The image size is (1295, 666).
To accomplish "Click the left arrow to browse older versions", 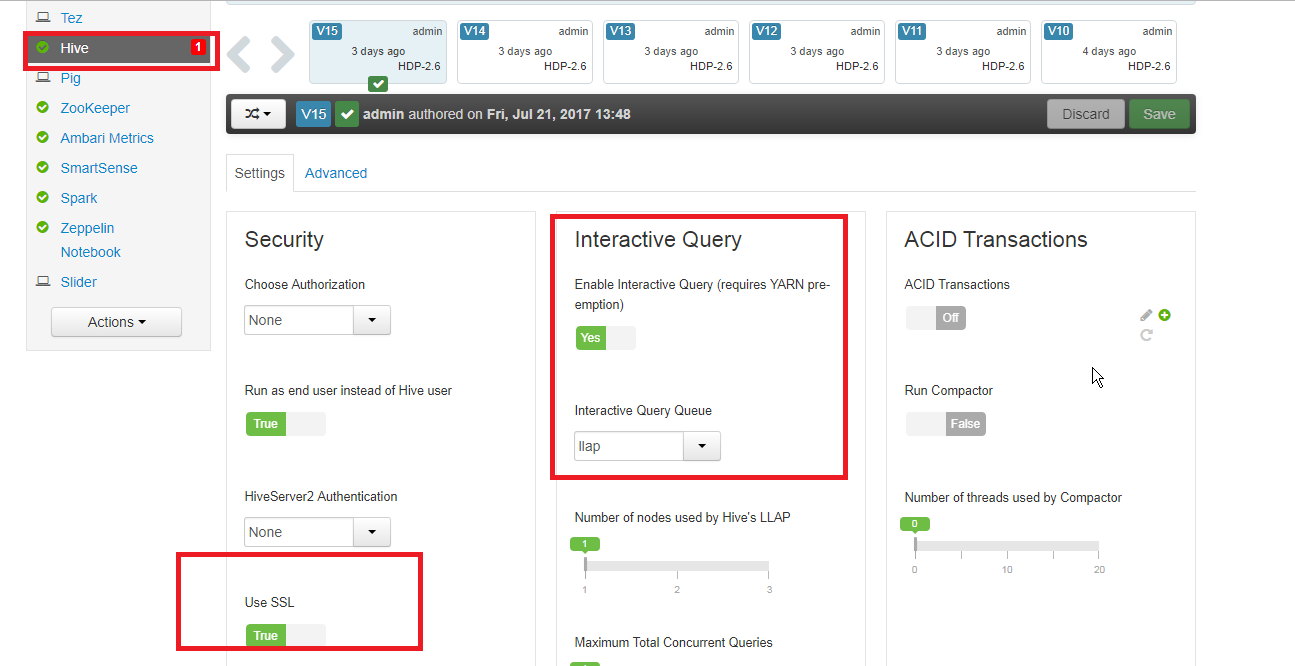I will (x=240, y=53).
